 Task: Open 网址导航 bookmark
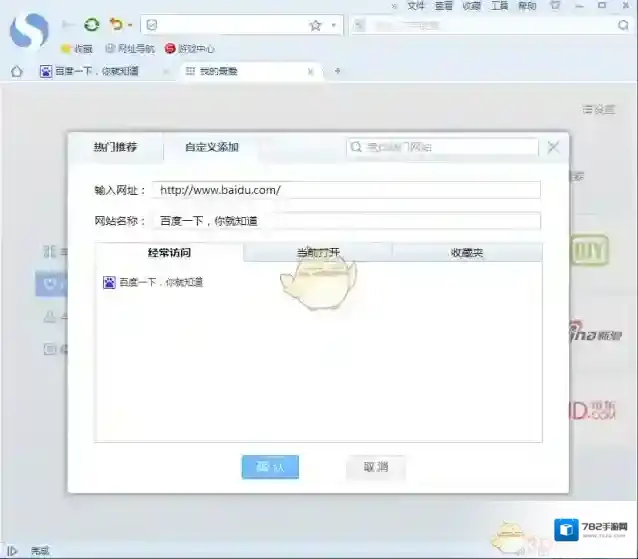pos(130,49)
